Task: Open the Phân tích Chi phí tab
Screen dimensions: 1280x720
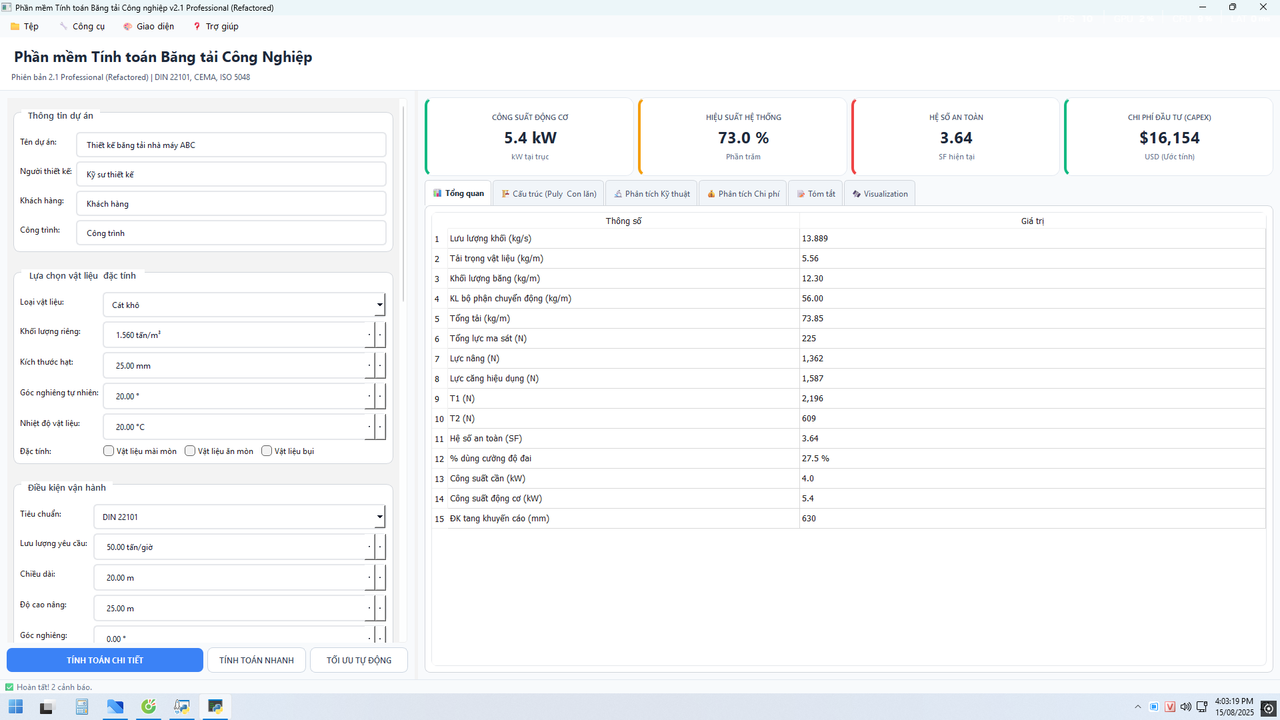Action: (x=742, y=193)
